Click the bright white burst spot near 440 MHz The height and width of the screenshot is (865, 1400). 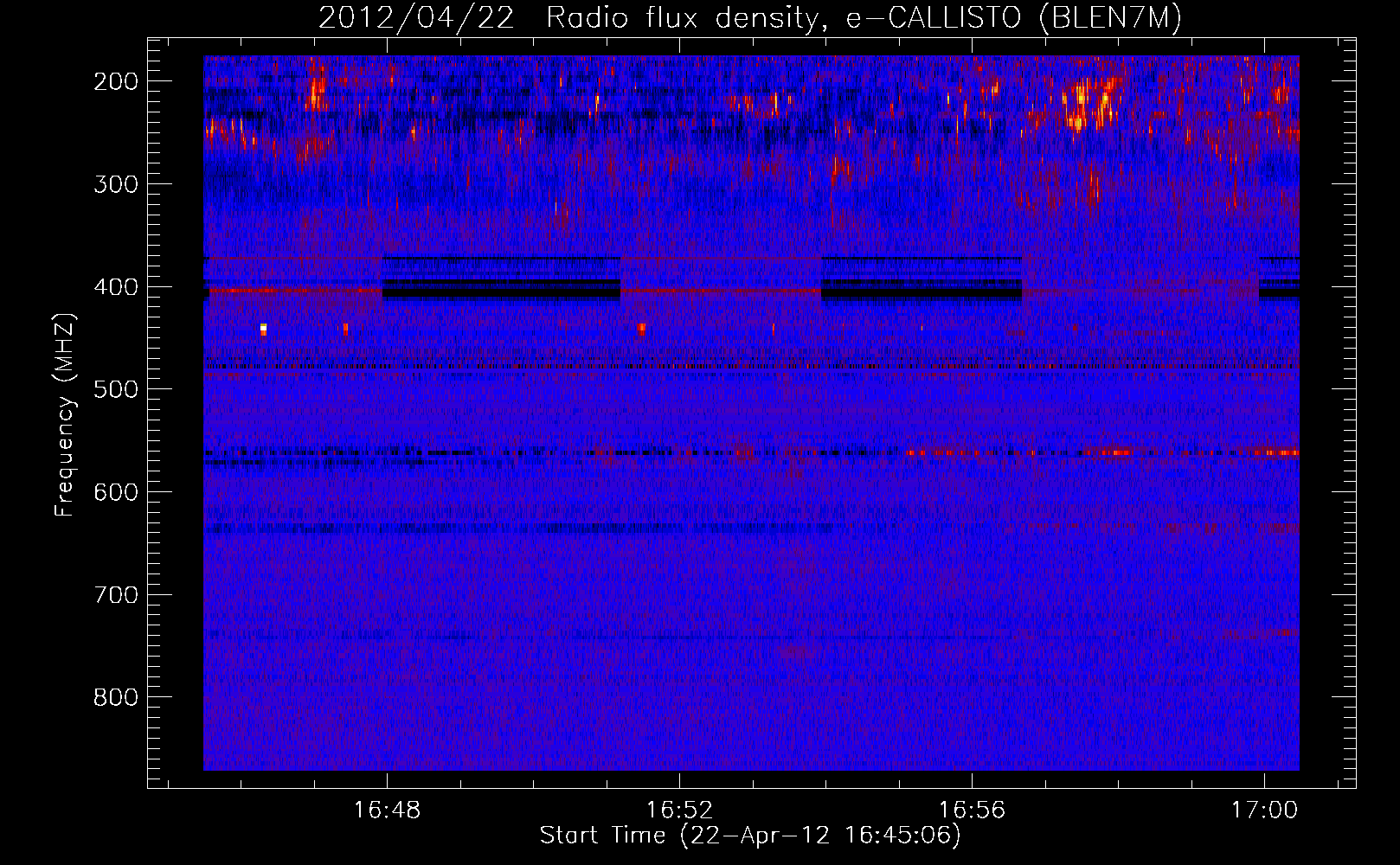263,329
